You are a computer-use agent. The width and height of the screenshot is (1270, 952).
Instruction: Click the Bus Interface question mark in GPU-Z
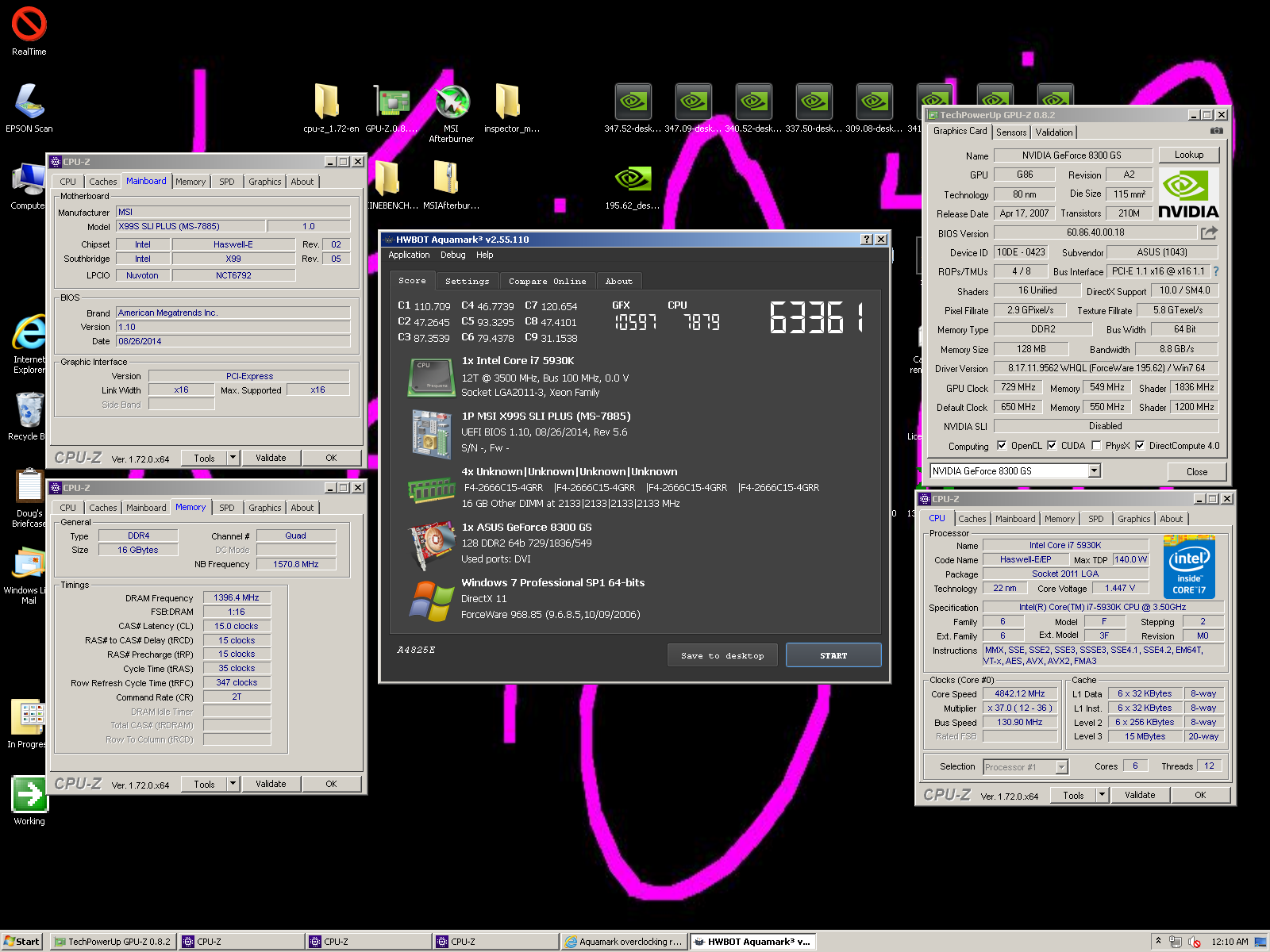[x=1216, y=271]
